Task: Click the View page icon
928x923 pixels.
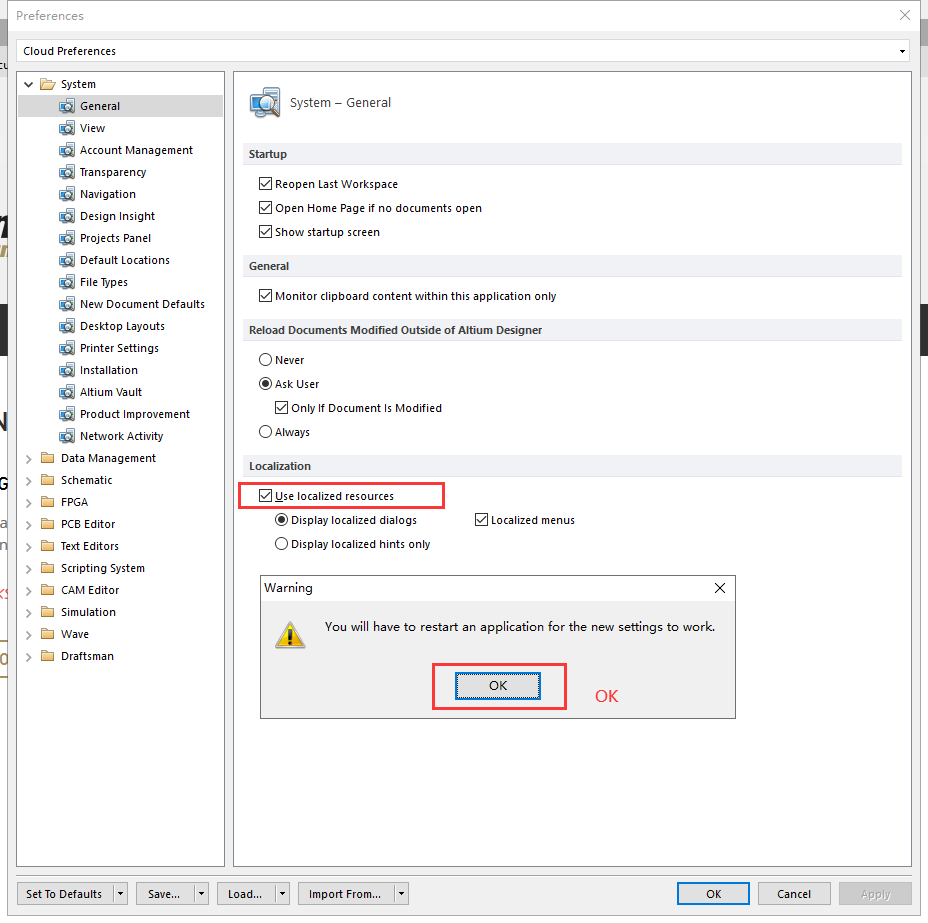Action: click(x=67, y=128)
